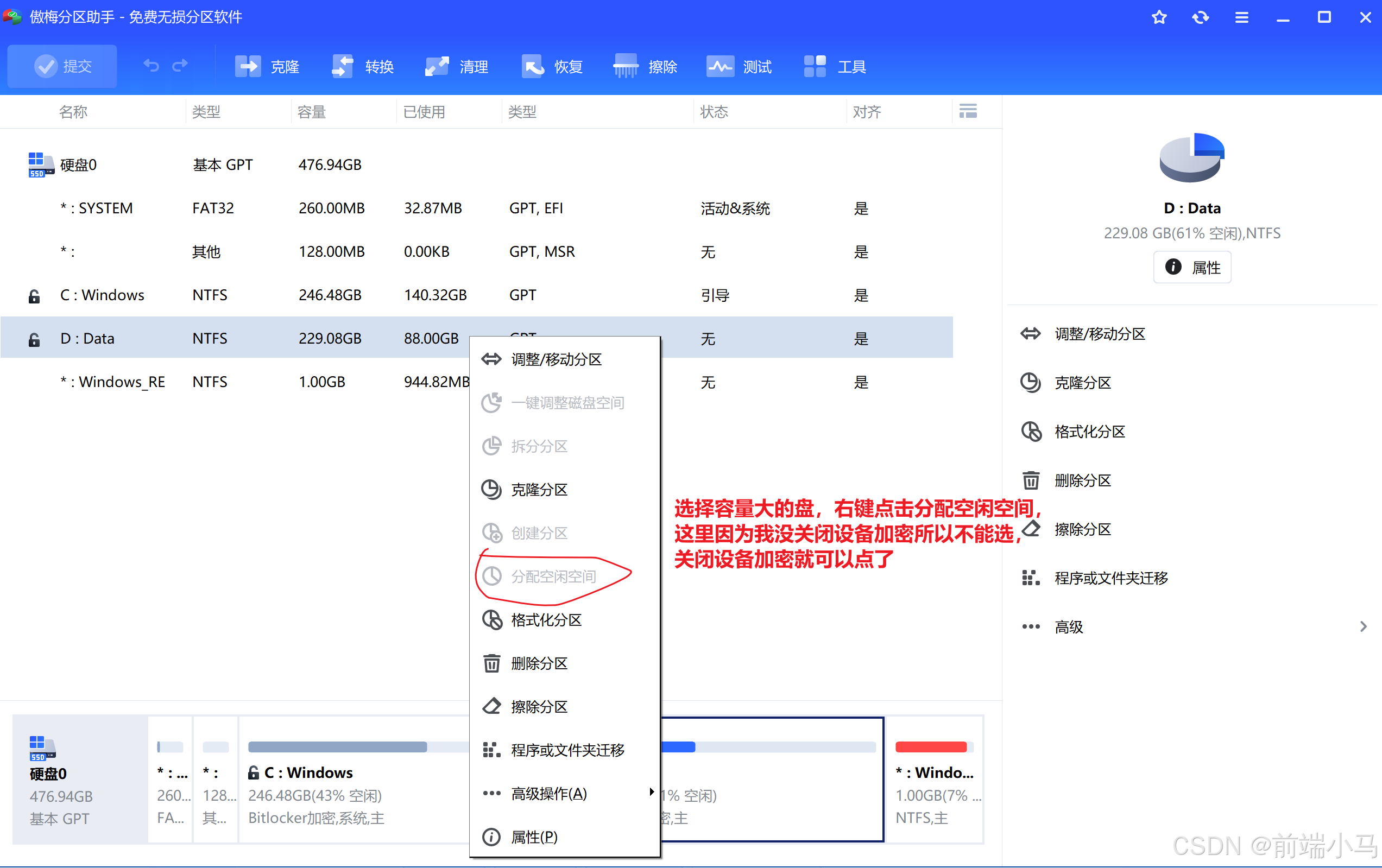Select 格式化分区 in the context menu
The width and height of the screenshot is (1382, 868).
coord(546,619)
